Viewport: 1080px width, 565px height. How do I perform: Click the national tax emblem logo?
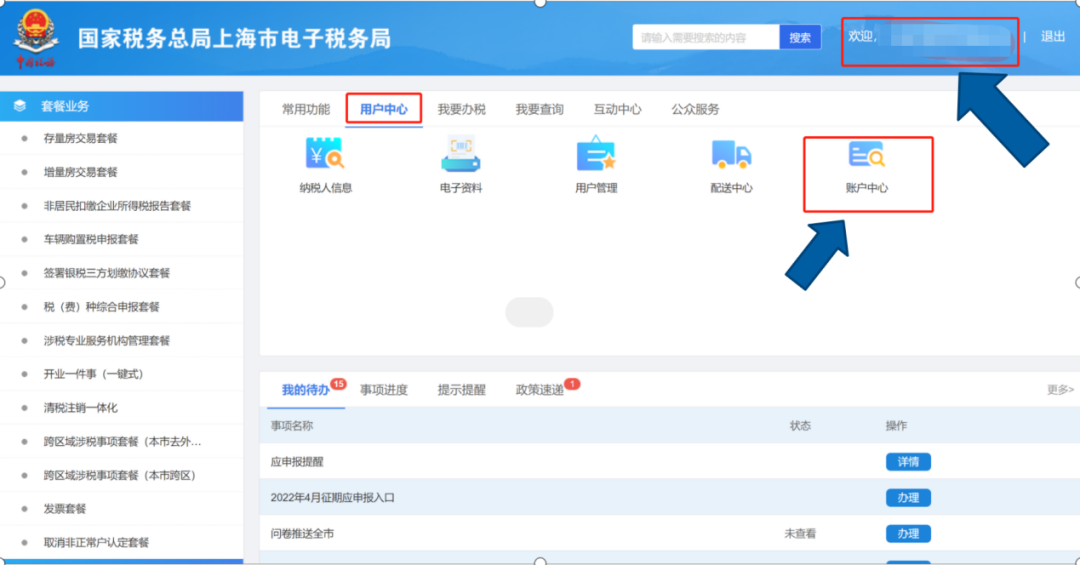pos(36,38)
